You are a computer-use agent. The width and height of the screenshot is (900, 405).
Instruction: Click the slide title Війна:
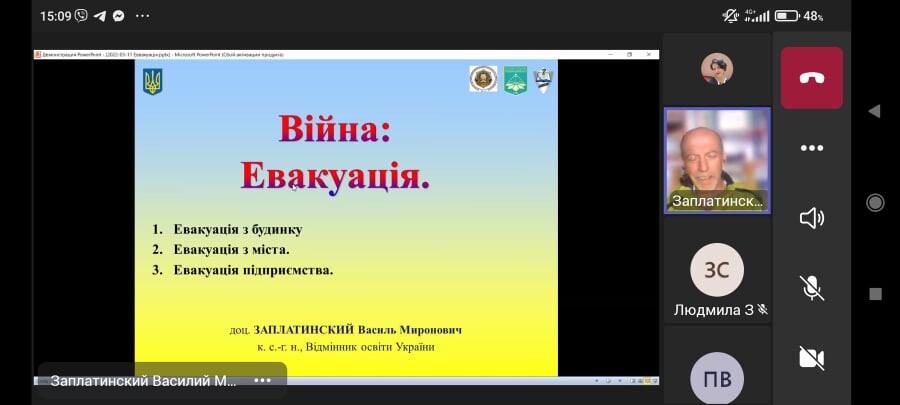point(335,128)
